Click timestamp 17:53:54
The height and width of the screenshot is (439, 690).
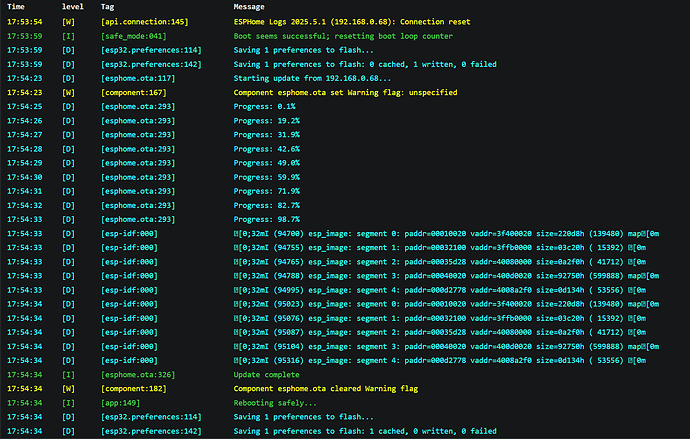pyautogui.click(x=25, y=22)
